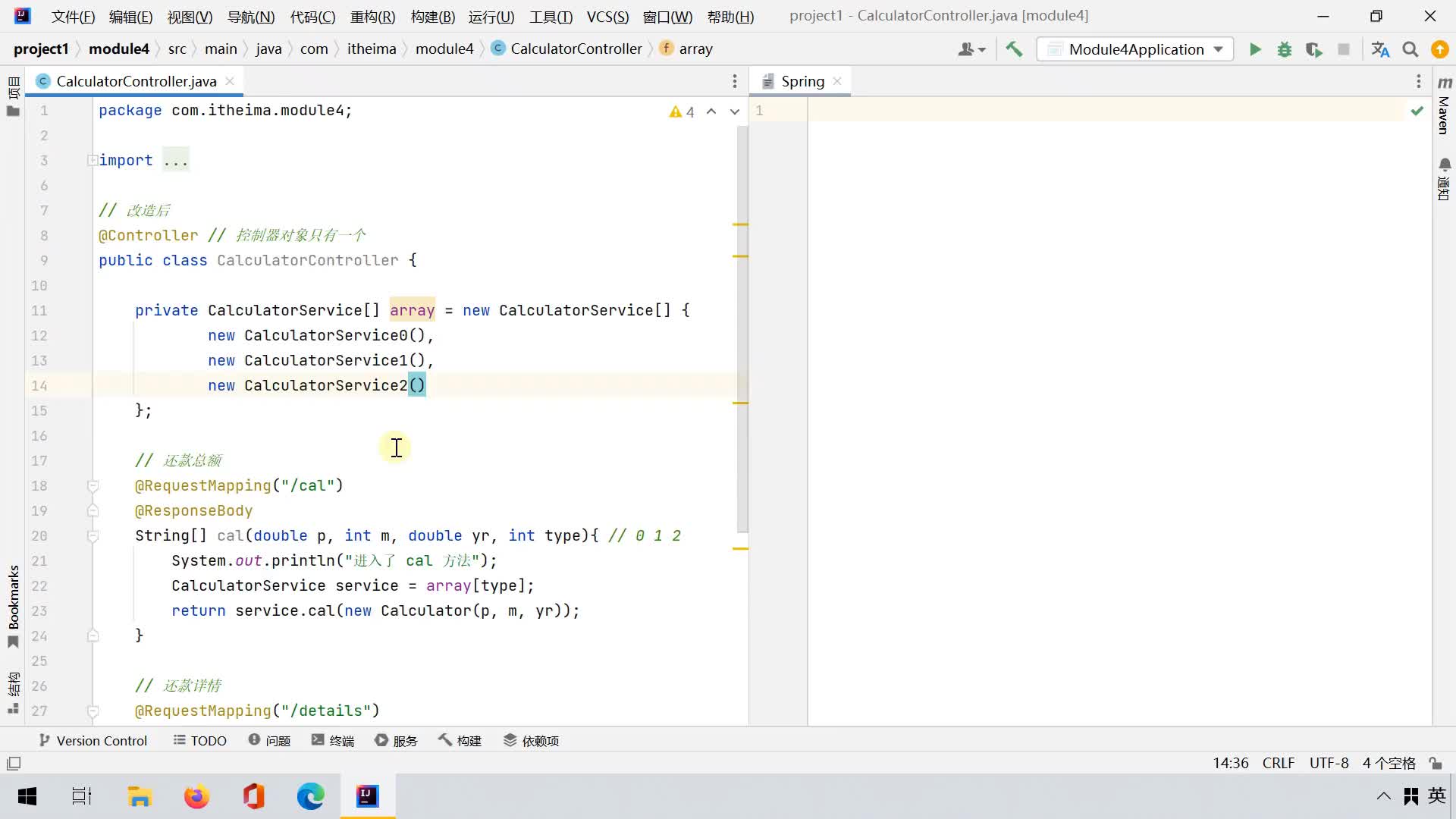
Task: Open Search Everywhere magnifier
Action: coord(1410,49)
